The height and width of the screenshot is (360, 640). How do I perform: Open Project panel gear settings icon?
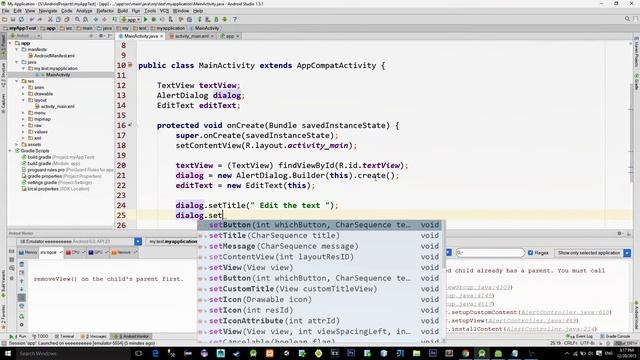pyautogui.click(x=101, y=36)
